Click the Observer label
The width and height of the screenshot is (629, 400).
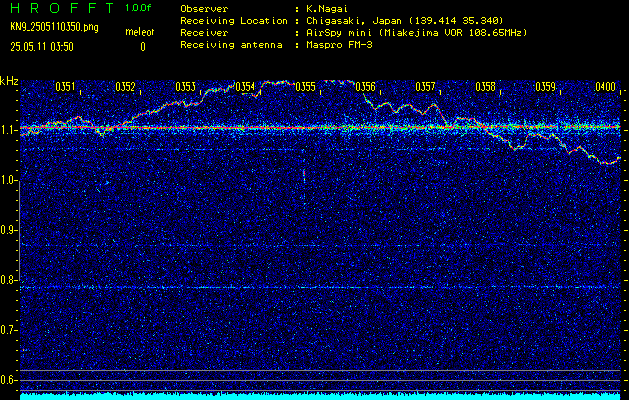tap(204, 8)
